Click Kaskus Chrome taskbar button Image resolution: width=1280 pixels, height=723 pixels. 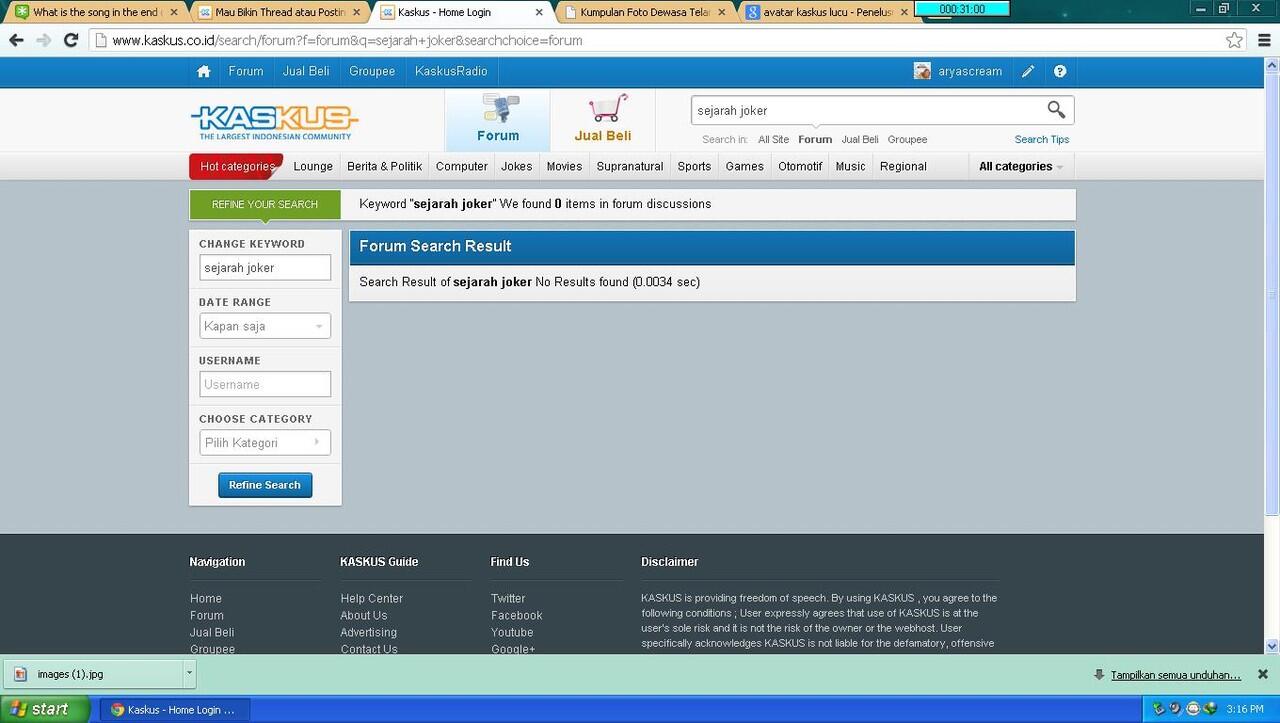coord(176,710)
